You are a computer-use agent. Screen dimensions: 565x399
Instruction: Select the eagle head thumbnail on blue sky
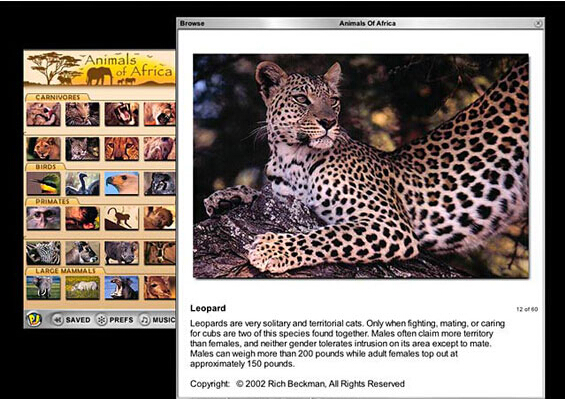point(122,183)
